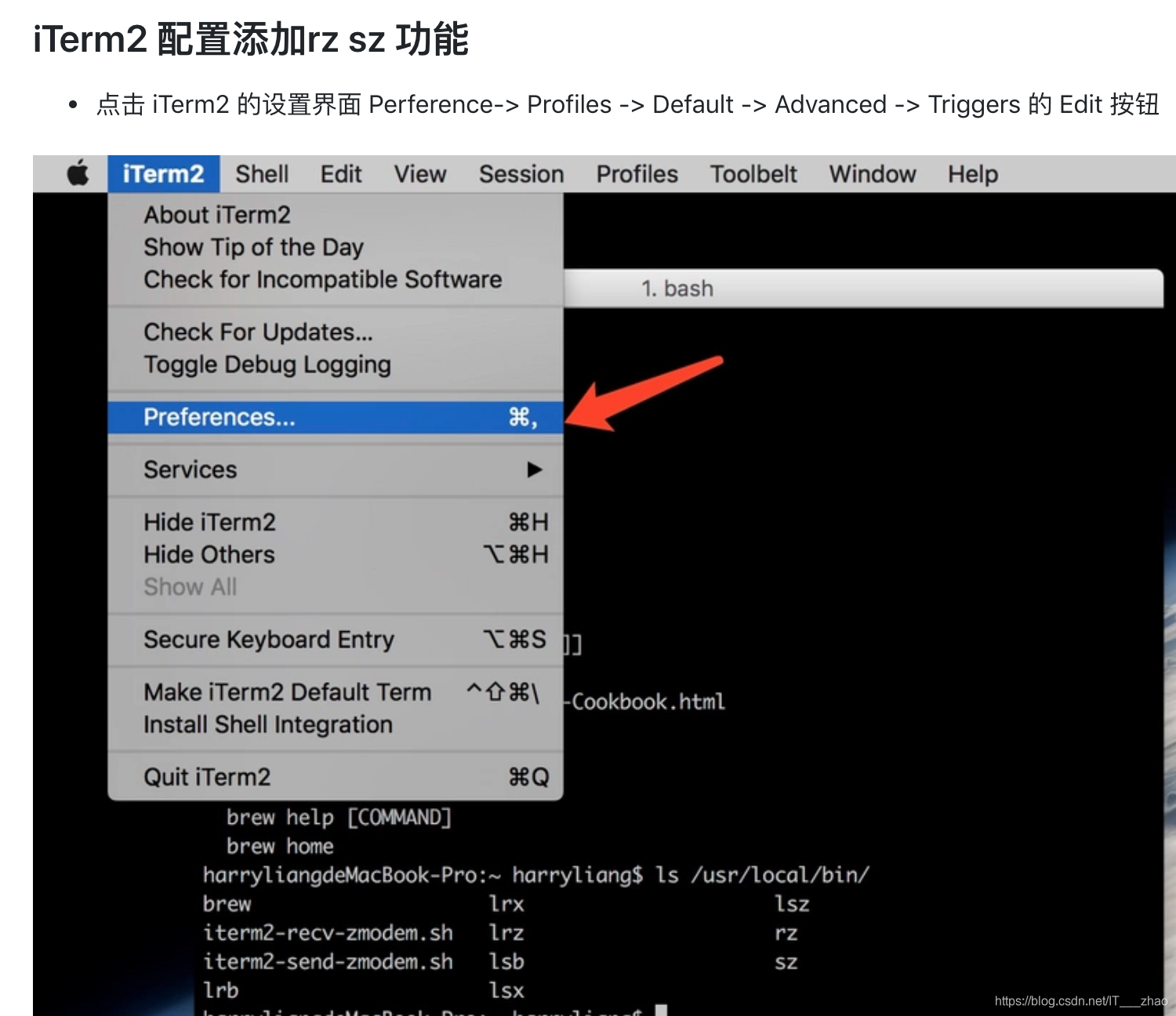Choose Hide Others
The height and width of the screenshot is (1016, 1176).
(x=336, y=554)
